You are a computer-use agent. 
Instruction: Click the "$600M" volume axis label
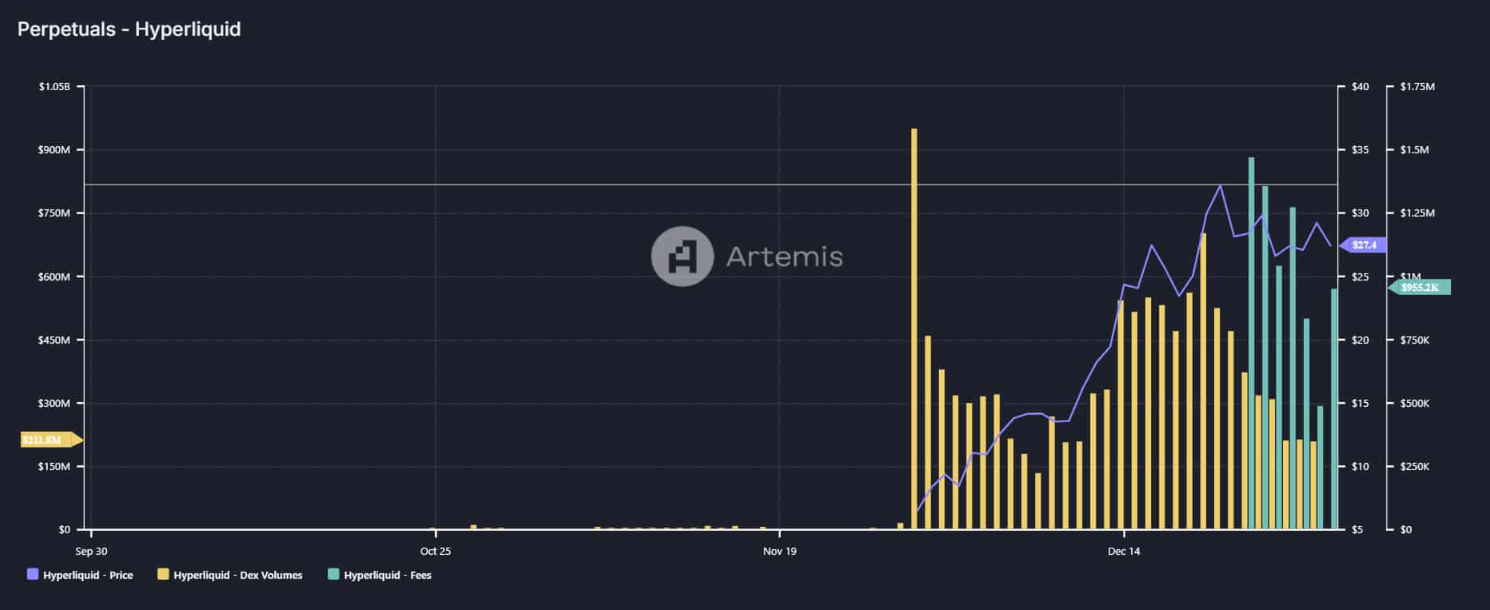[55, 277]
